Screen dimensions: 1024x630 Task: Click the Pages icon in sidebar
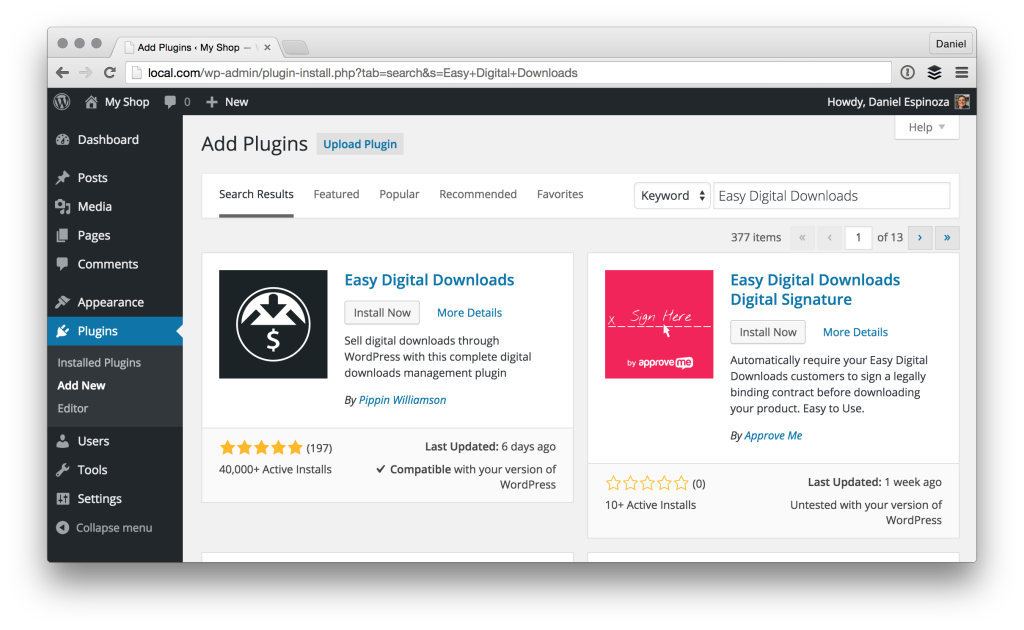point(63,235)
